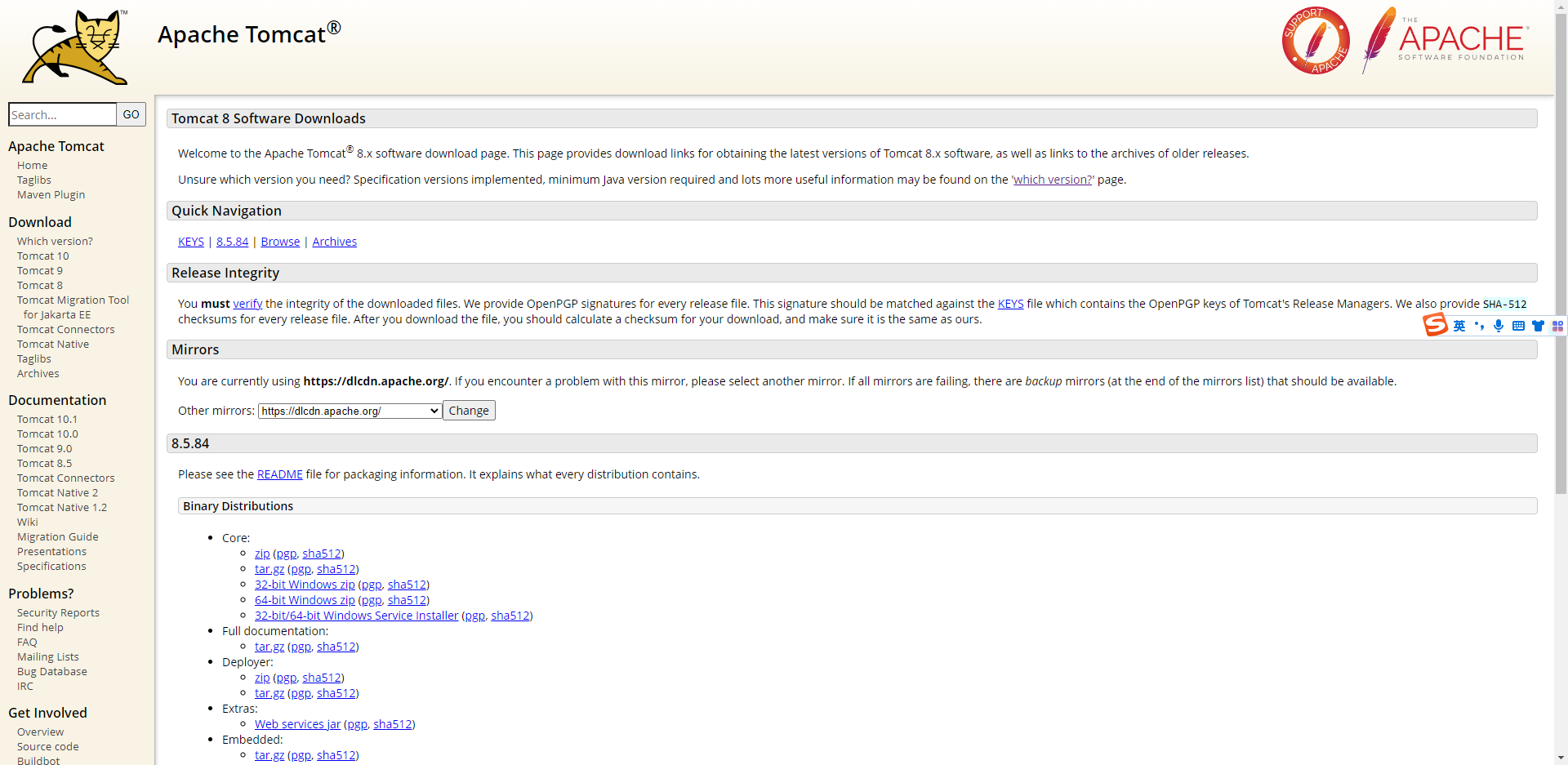1568x765 pixels.
Task: Download 32-bit/64-bit Windows Service Installer
Action: coord(356,616)
